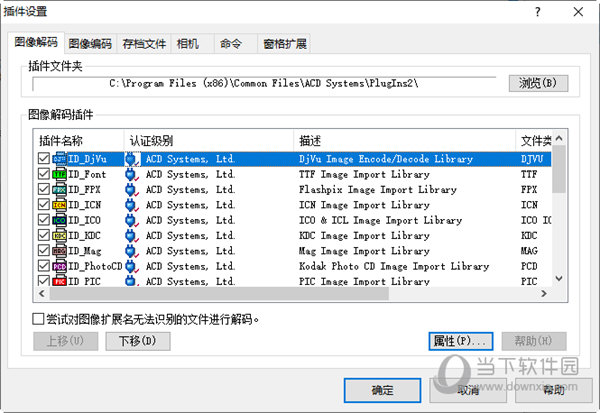Click the ID_ICN plugin icon
Screen dimensions: 600x413
click(x=59, y=204)
